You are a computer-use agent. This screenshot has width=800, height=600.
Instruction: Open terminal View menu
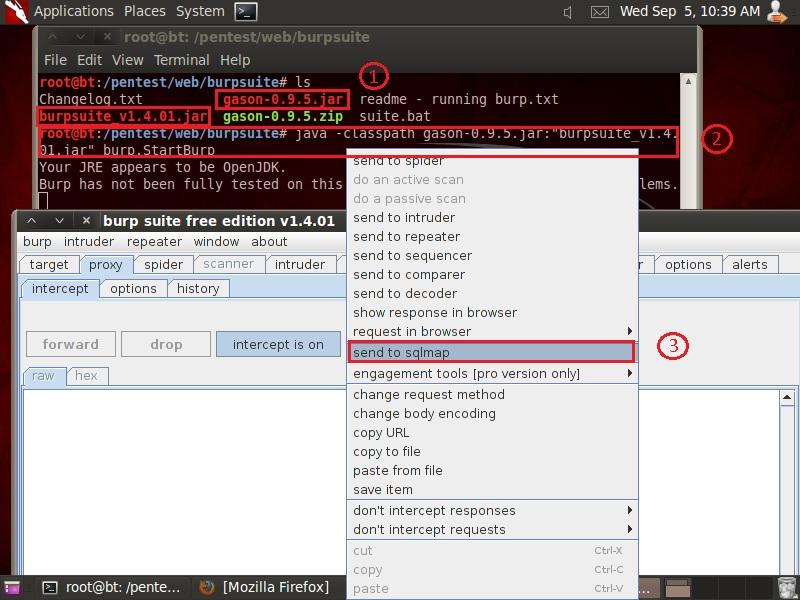pyautogui.click(x=128, y=60)
